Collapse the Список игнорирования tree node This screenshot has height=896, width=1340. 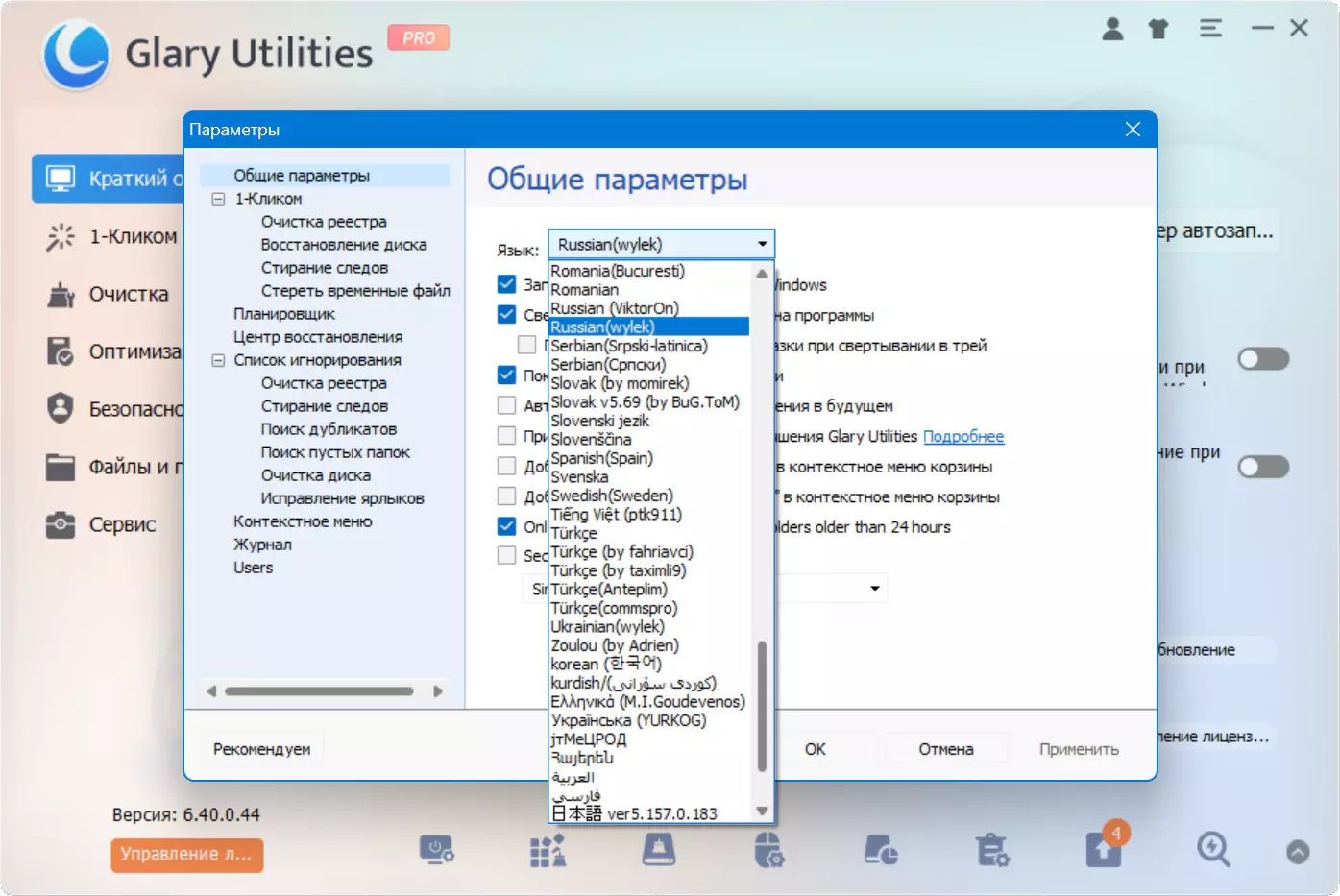pos(218,360)
